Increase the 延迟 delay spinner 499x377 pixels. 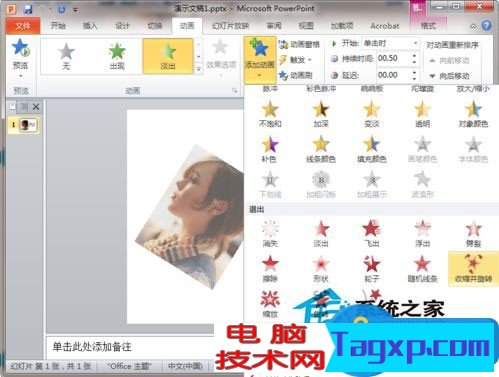click(x=414, y=72)
